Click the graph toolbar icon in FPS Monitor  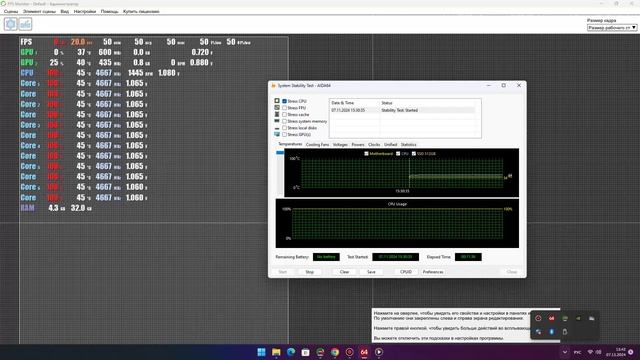click(25, 24)
